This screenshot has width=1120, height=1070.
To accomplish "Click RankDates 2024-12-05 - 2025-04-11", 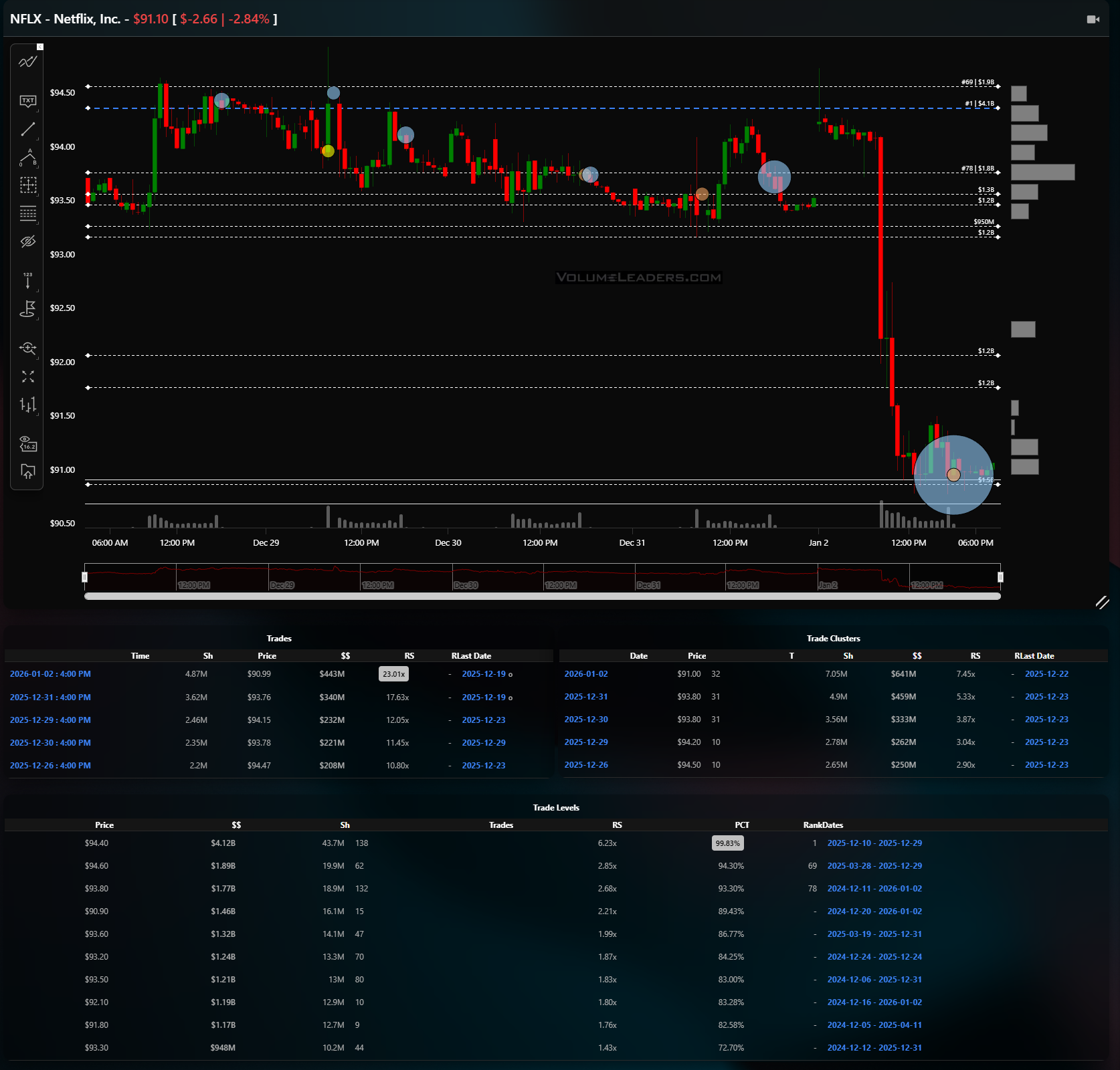I will 874,1025.
